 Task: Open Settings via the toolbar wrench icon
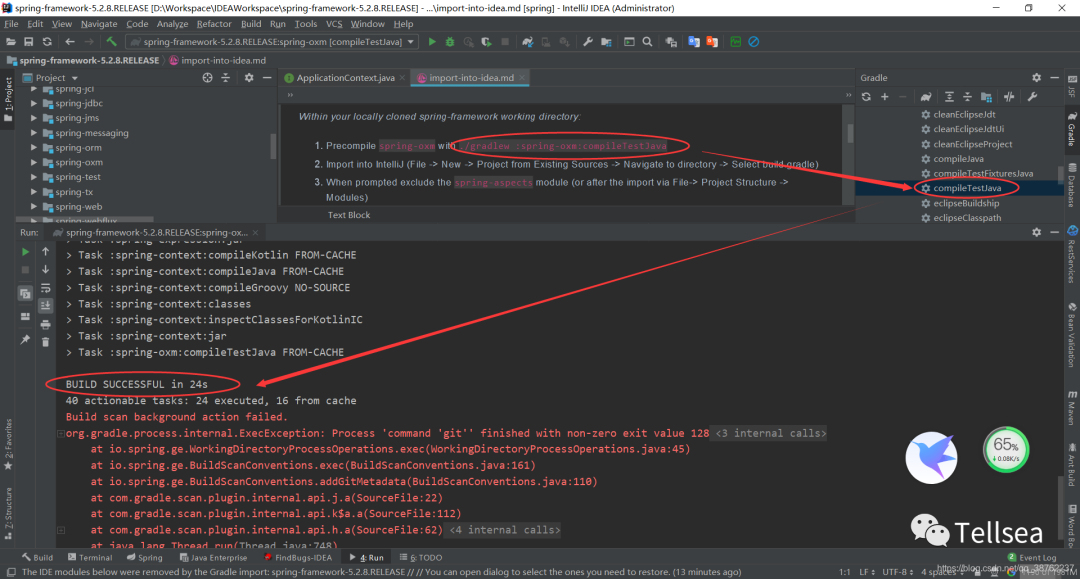coord(588,42)
